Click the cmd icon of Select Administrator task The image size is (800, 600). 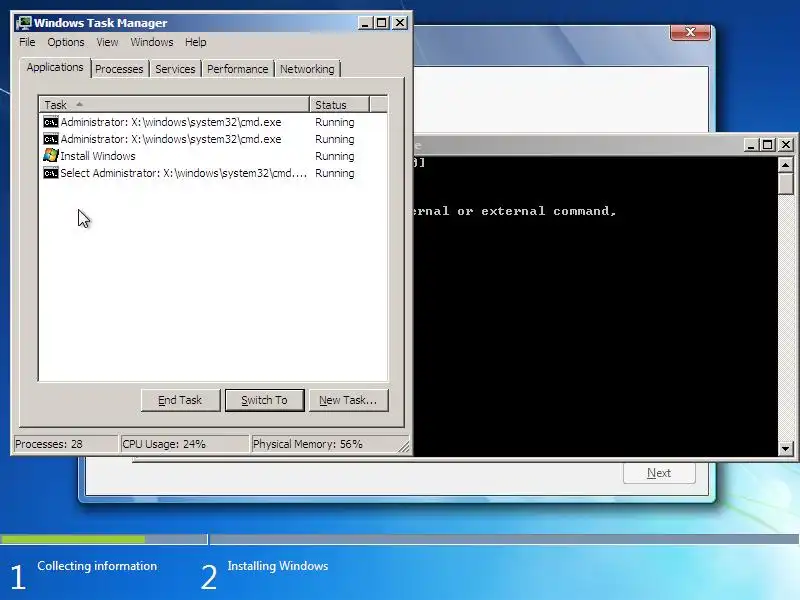tap(51, 173)
